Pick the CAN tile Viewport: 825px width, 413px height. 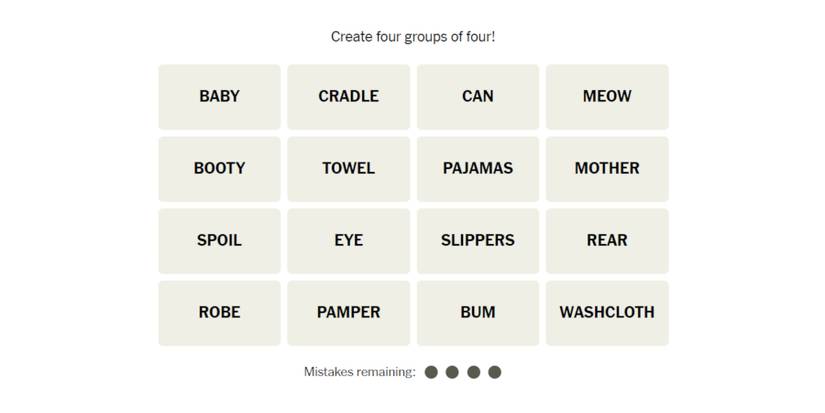pyautogui.click(x=478, y=97)
